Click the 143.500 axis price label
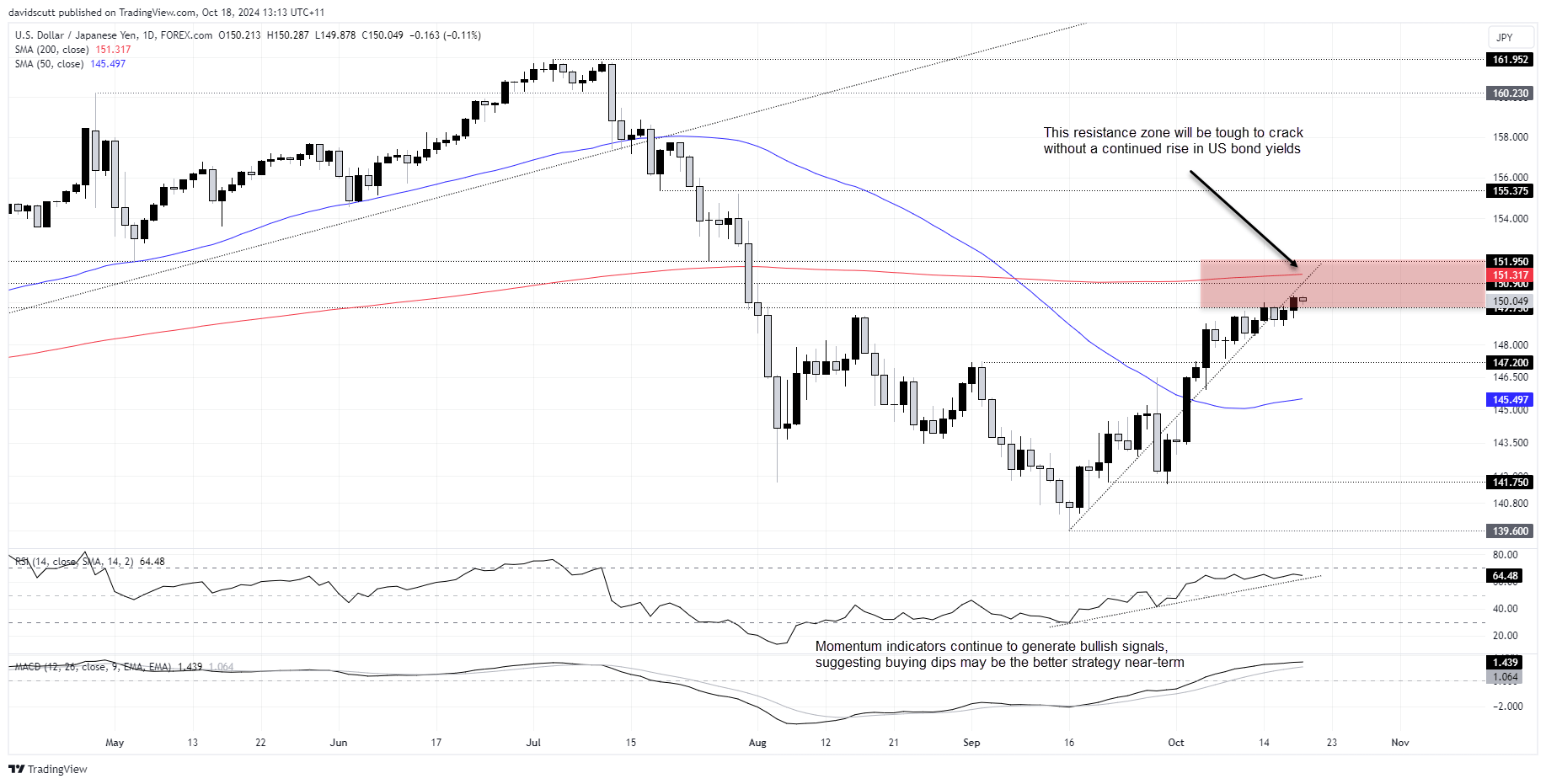The height and width of the screenshot is (784, 1546). click(x=1511, y=443)
